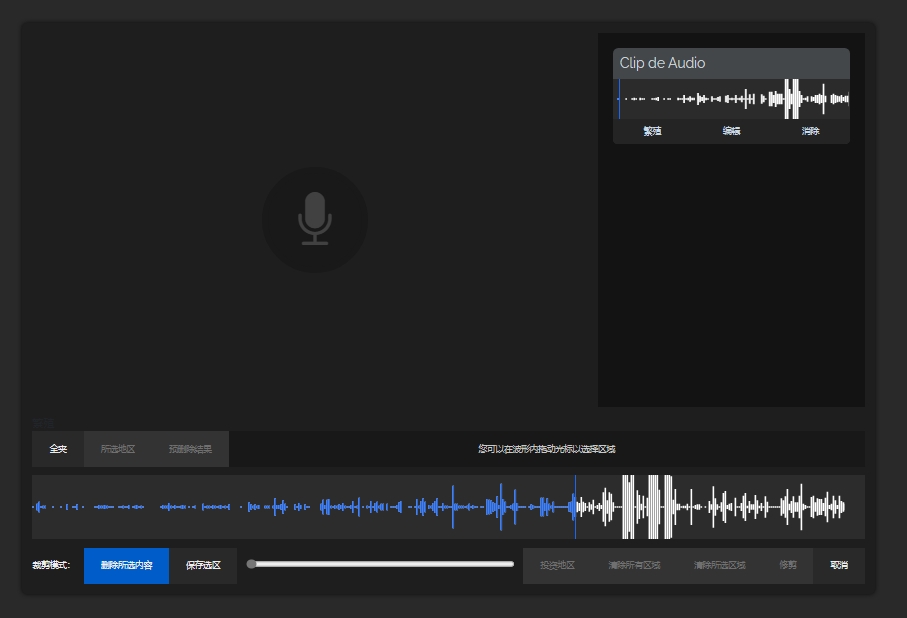Select the 全夹 tab
Screen dimensions: 907x618
tap(58, 449)
